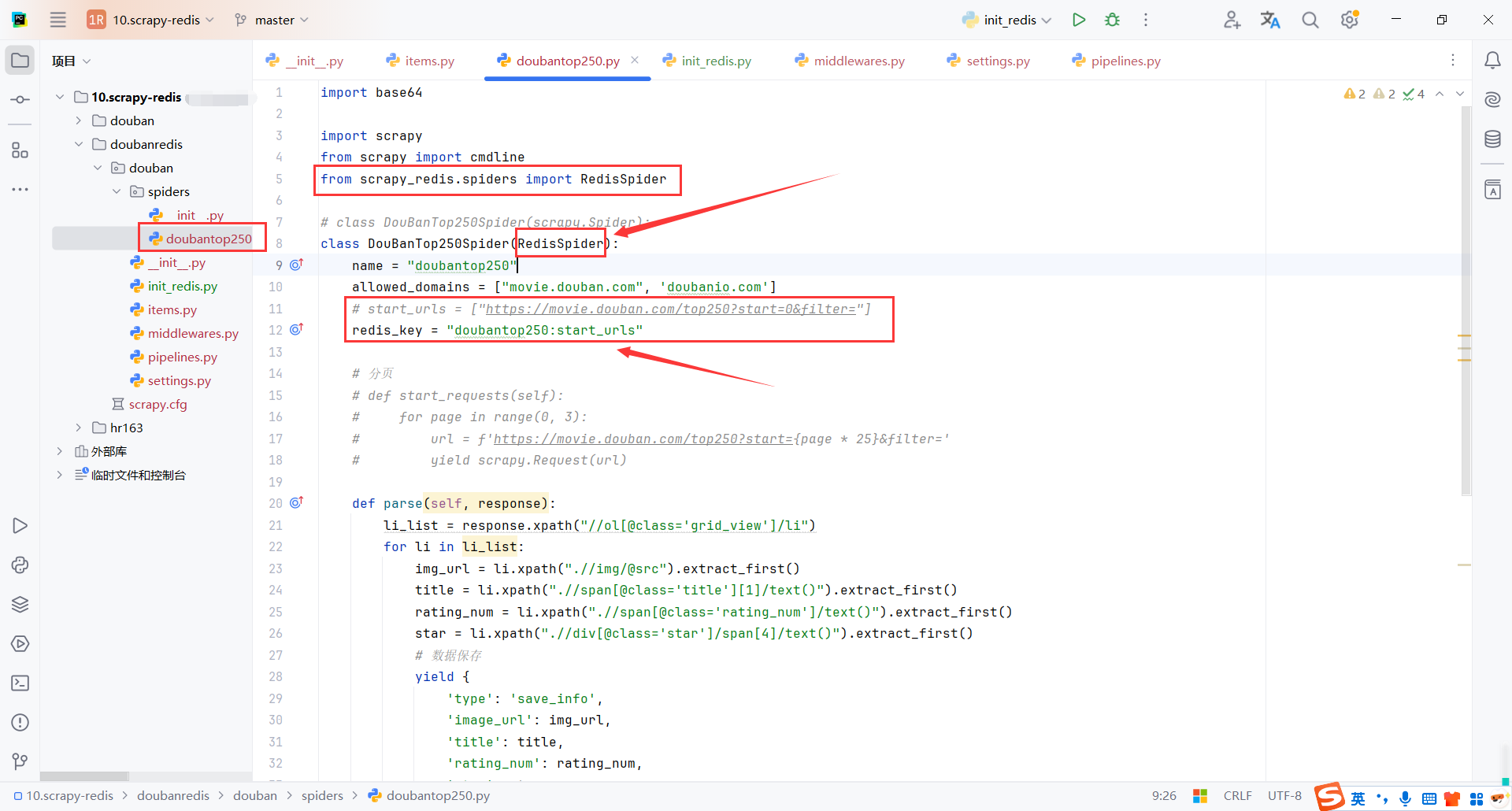Open the 10.scrapy-redis project dropdown
The width and height of the screenshot is (1512, 811).
(x=150, y=20)
